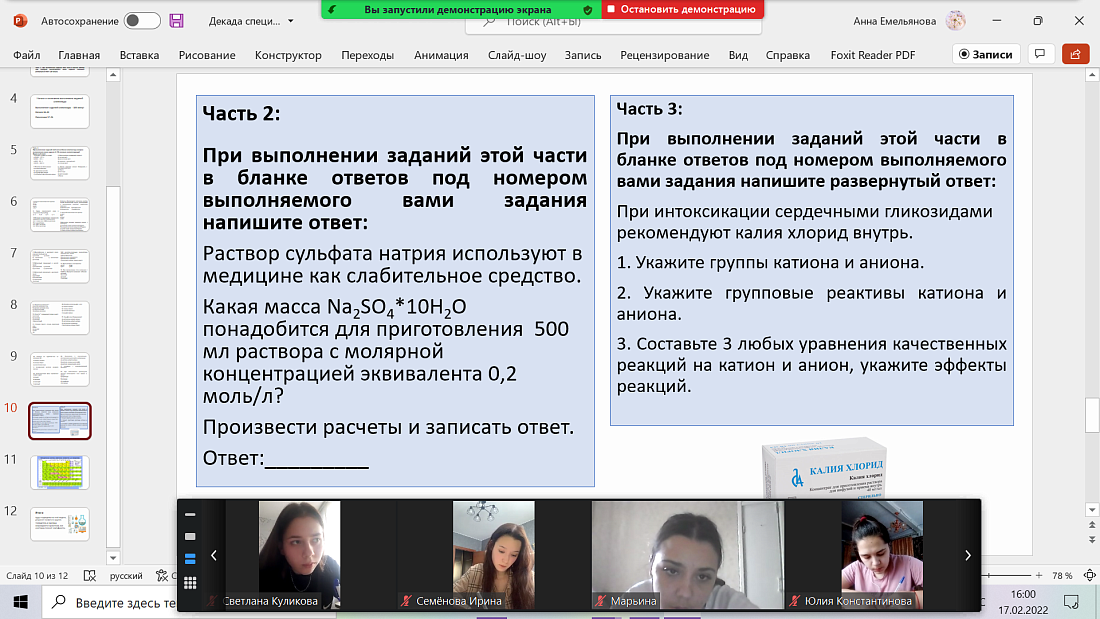Save the presentation using the save icon
The image size is (1100, 619).
(178, 20)
